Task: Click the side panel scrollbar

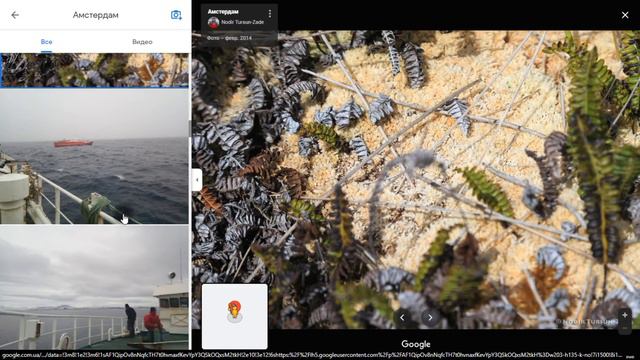Action: [x=190, y=129]
